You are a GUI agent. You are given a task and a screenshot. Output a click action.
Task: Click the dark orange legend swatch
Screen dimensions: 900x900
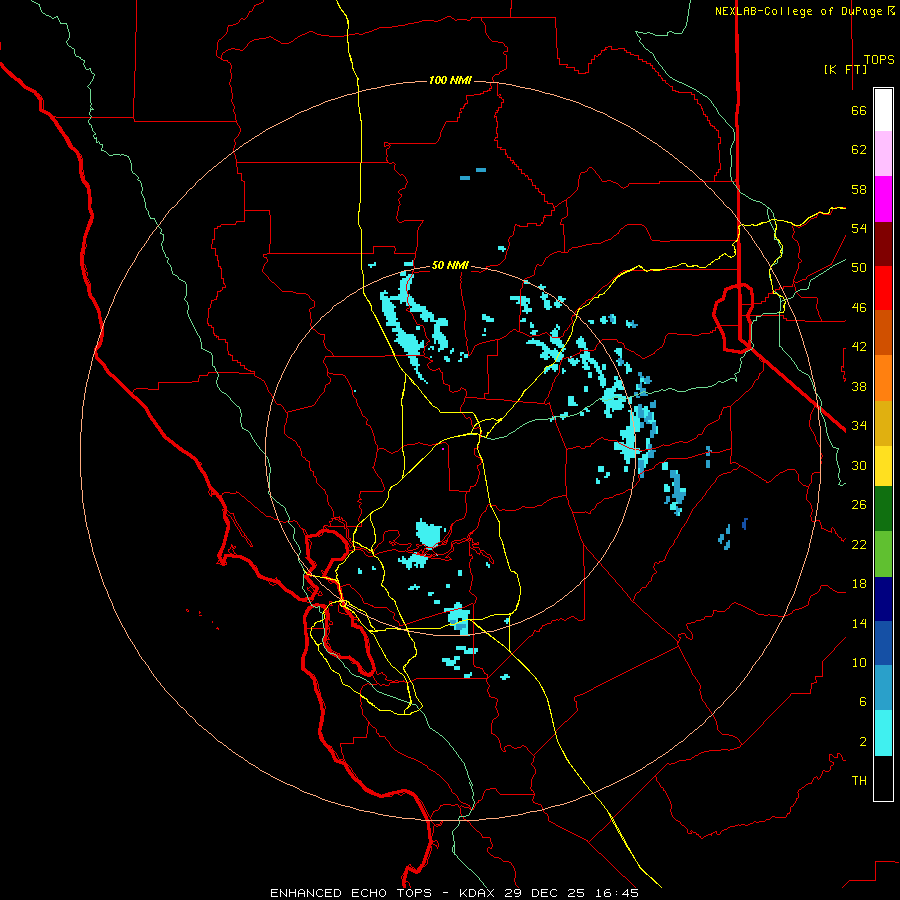tap(883, 332)
